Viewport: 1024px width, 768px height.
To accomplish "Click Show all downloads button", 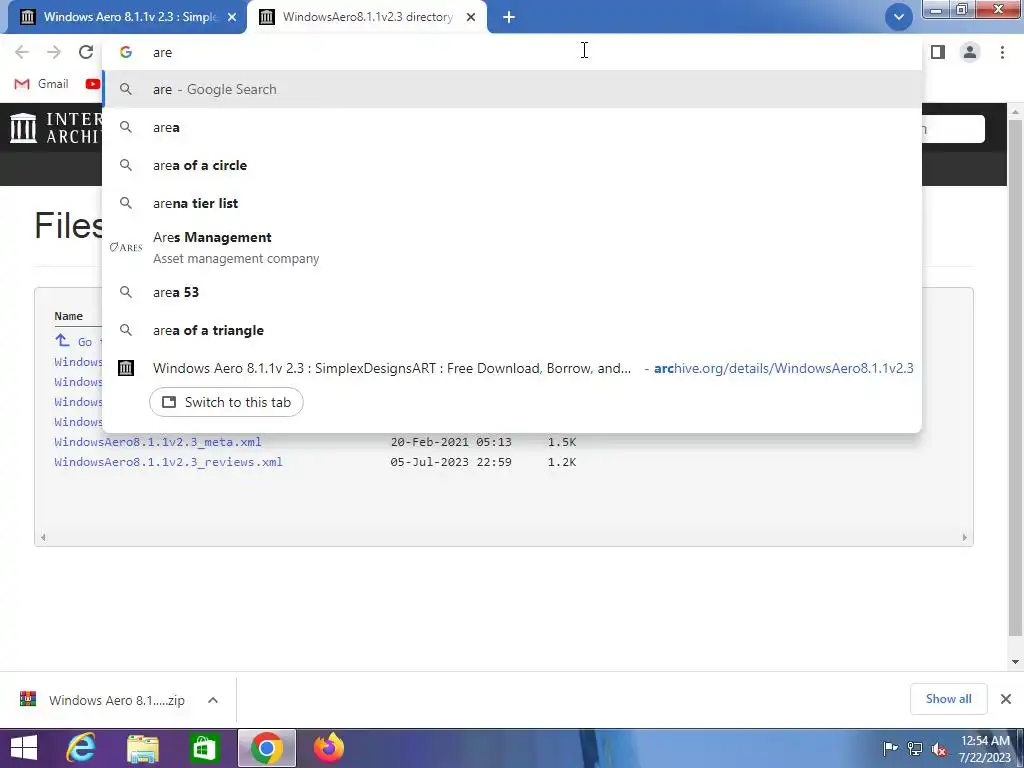I will pyautogui.click(x=948, y=699).
